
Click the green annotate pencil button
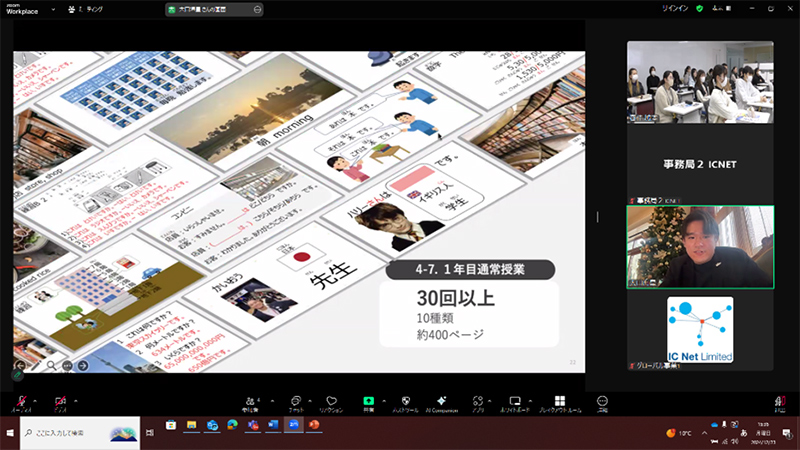point(18,376)
